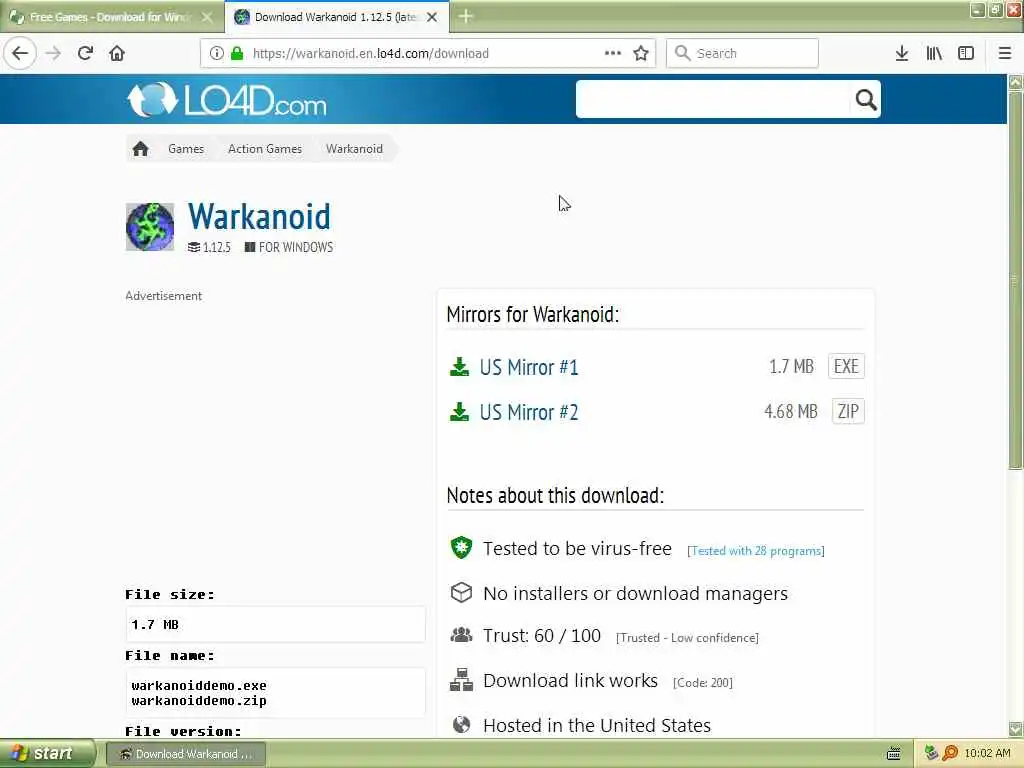1024x768 pixels.
Task: Click the green download icon for Mirror #1
Action: 460,367
